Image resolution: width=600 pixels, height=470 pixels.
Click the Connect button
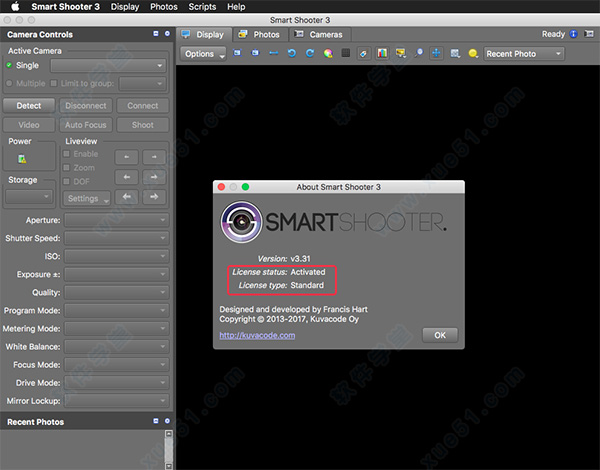[x=143, y=106]
